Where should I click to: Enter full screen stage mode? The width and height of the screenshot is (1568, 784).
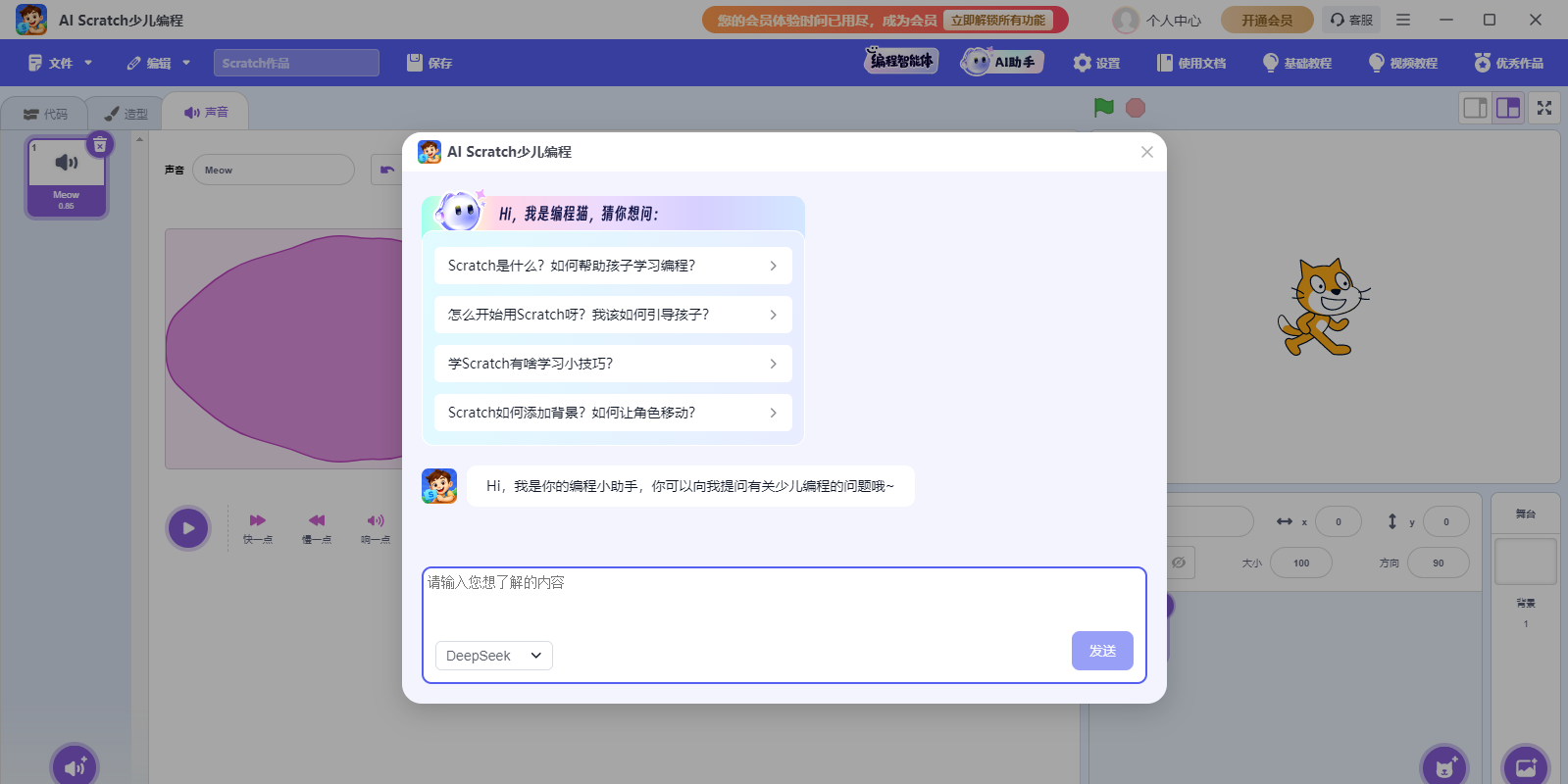point(1544,108)
